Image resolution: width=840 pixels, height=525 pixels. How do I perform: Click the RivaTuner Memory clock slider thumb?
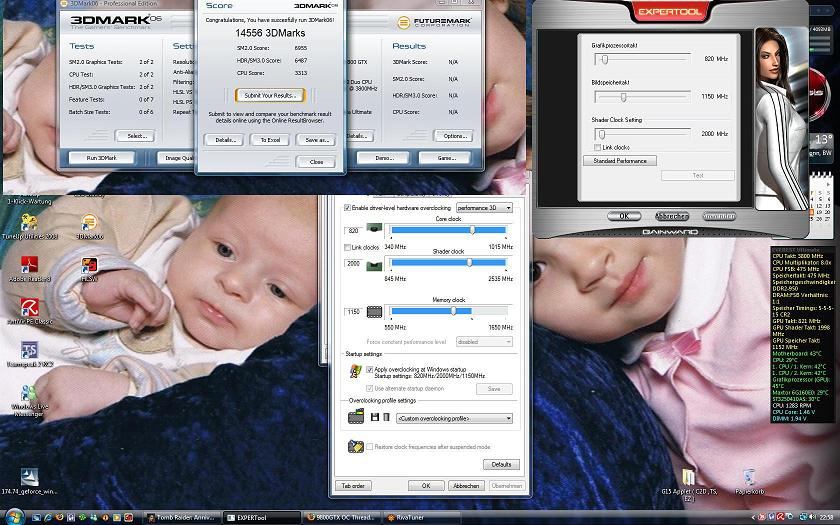tap(453, 311)
